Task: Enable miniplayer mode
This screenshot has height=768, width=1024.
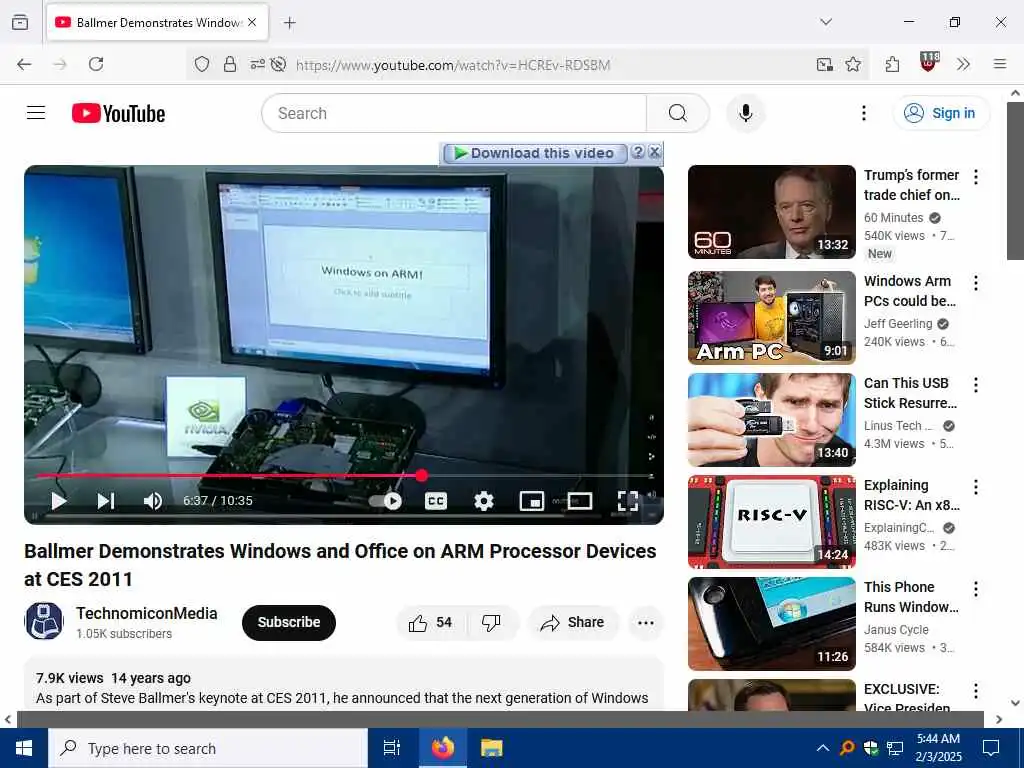Action: click(x=532, y=501)
